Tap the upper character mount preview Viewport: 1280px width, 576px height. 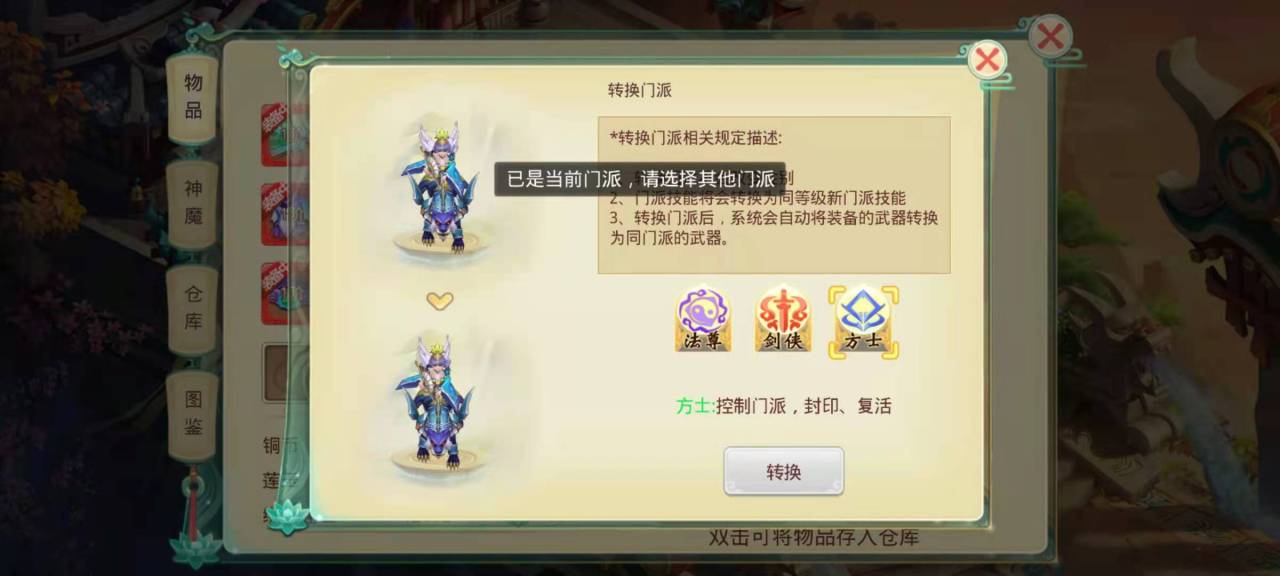439,188
